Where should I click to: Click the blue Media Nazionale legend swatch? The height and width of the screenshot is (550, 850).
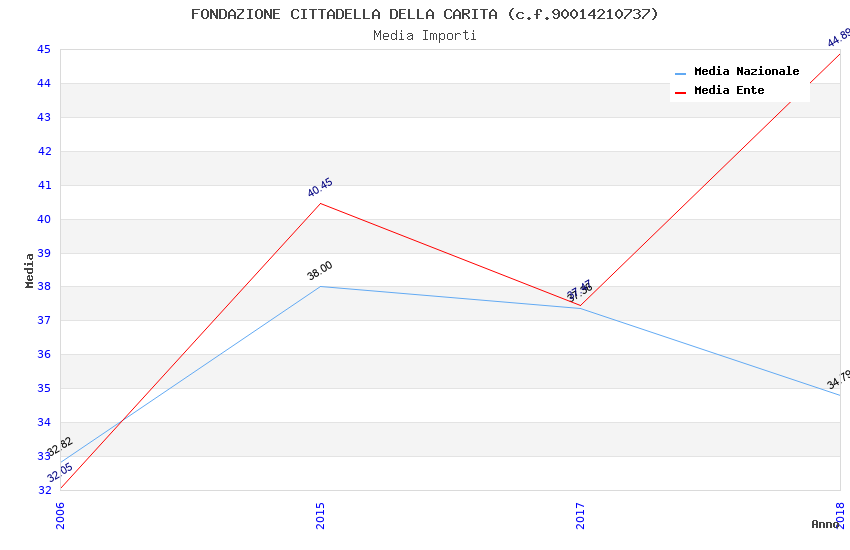681,73
